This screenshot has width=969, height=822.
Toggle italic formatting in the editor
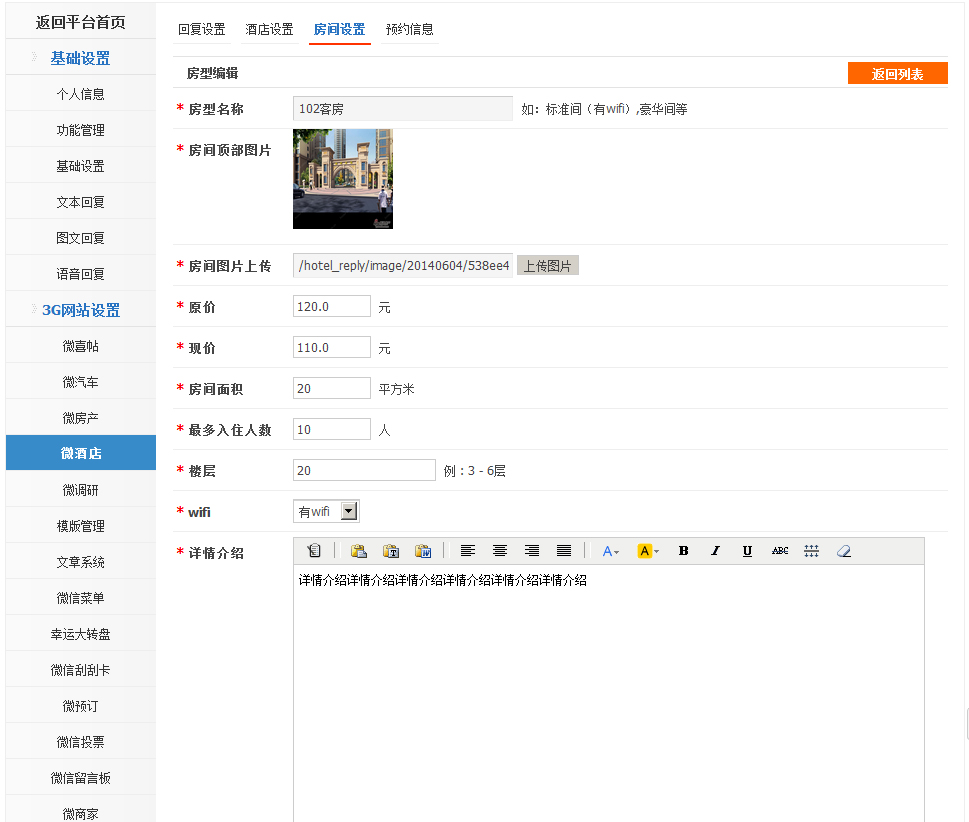(716, 551)
